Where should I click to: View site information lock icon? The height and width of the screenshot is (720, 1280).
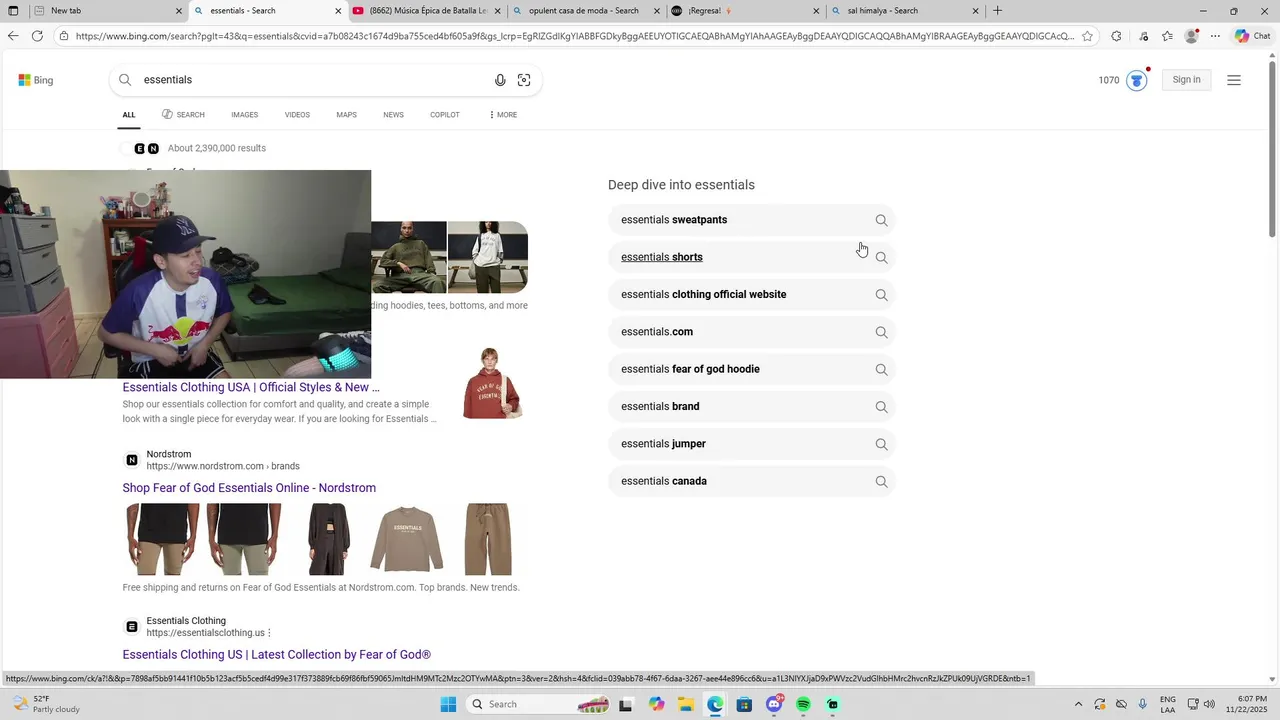click(64, 36)
